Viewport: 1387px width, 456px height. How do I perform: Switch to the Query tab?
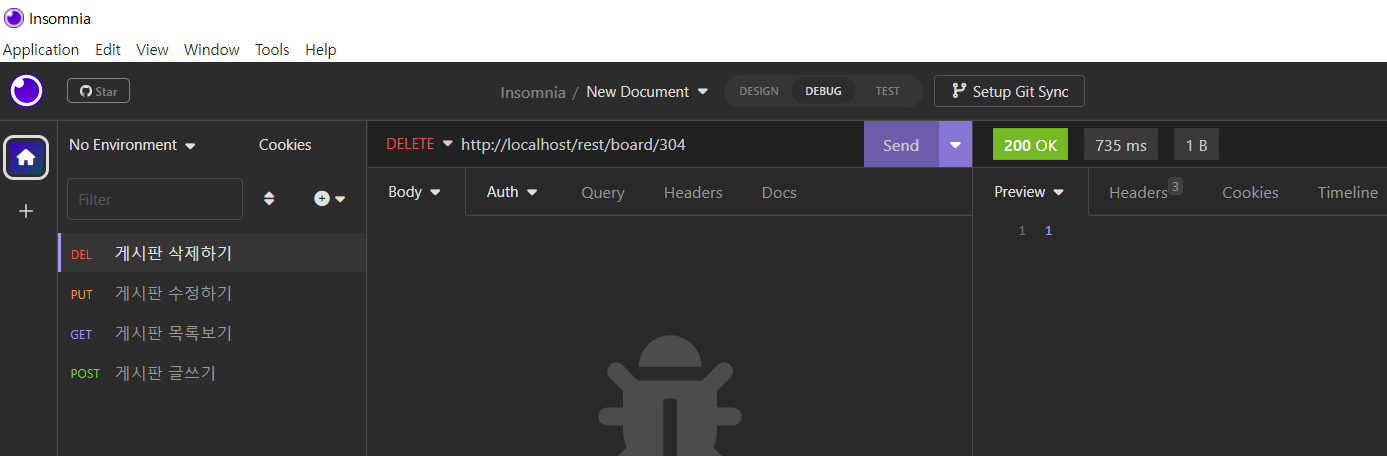pyautogui.click(x=603, y=193)
